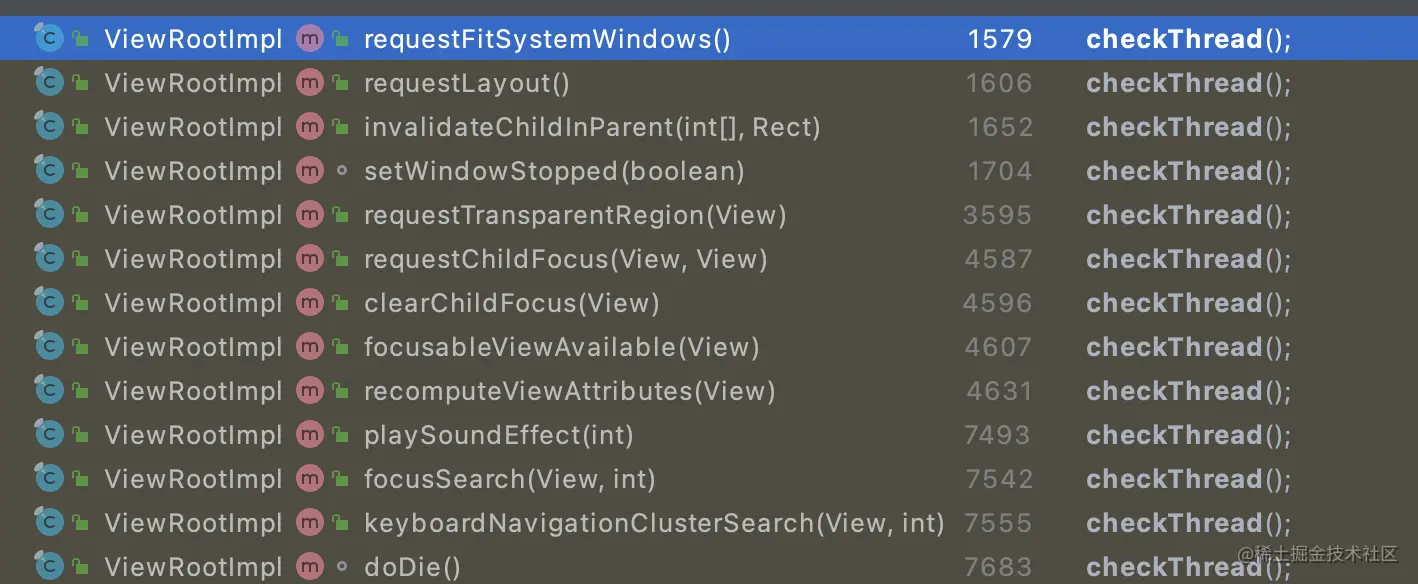
Task: Click line number 4631
Action: click(x=998, y=391)
